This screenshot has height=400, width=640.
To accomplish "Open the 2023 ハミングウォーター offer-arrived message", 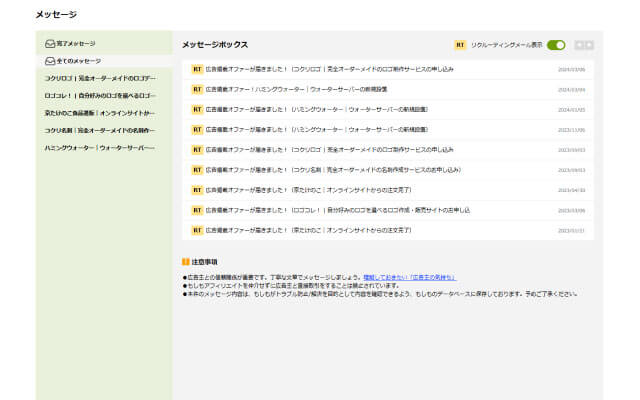I will [388, 130].
